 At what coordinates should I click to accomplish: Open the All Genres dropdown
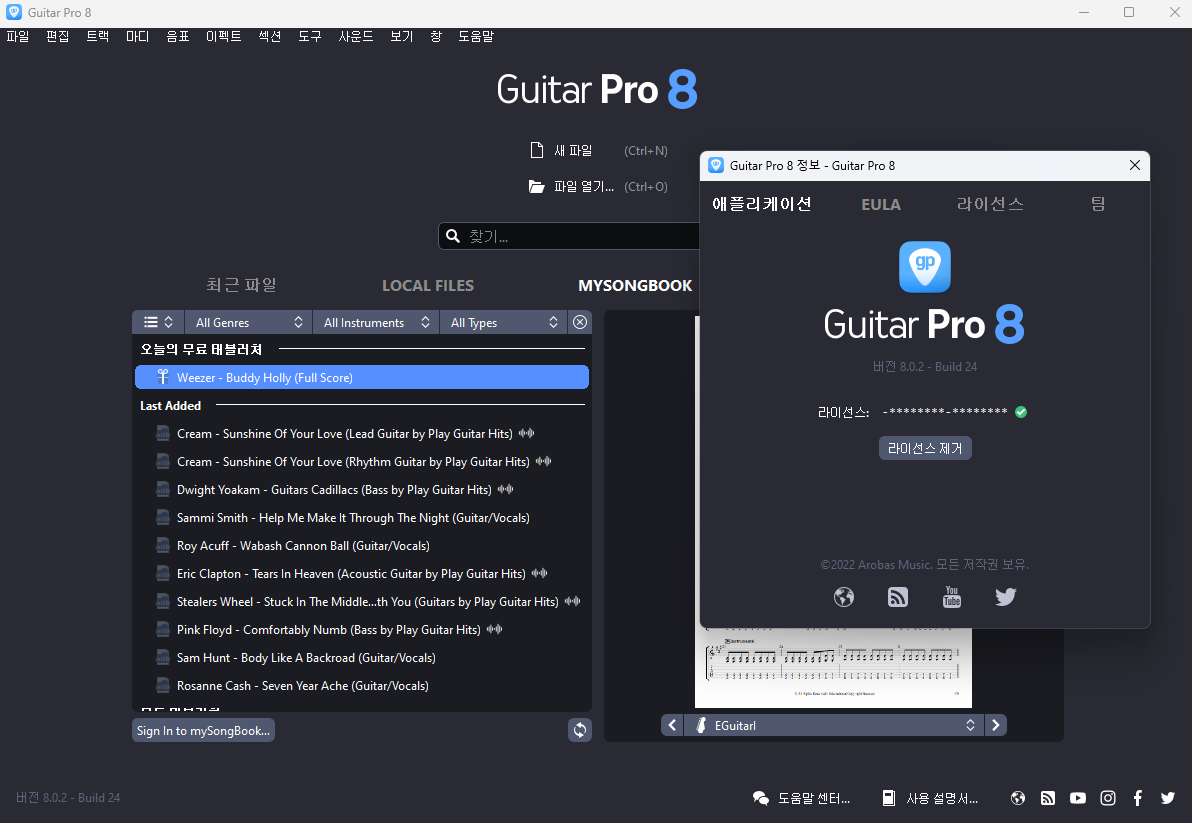tap(249, 322)
